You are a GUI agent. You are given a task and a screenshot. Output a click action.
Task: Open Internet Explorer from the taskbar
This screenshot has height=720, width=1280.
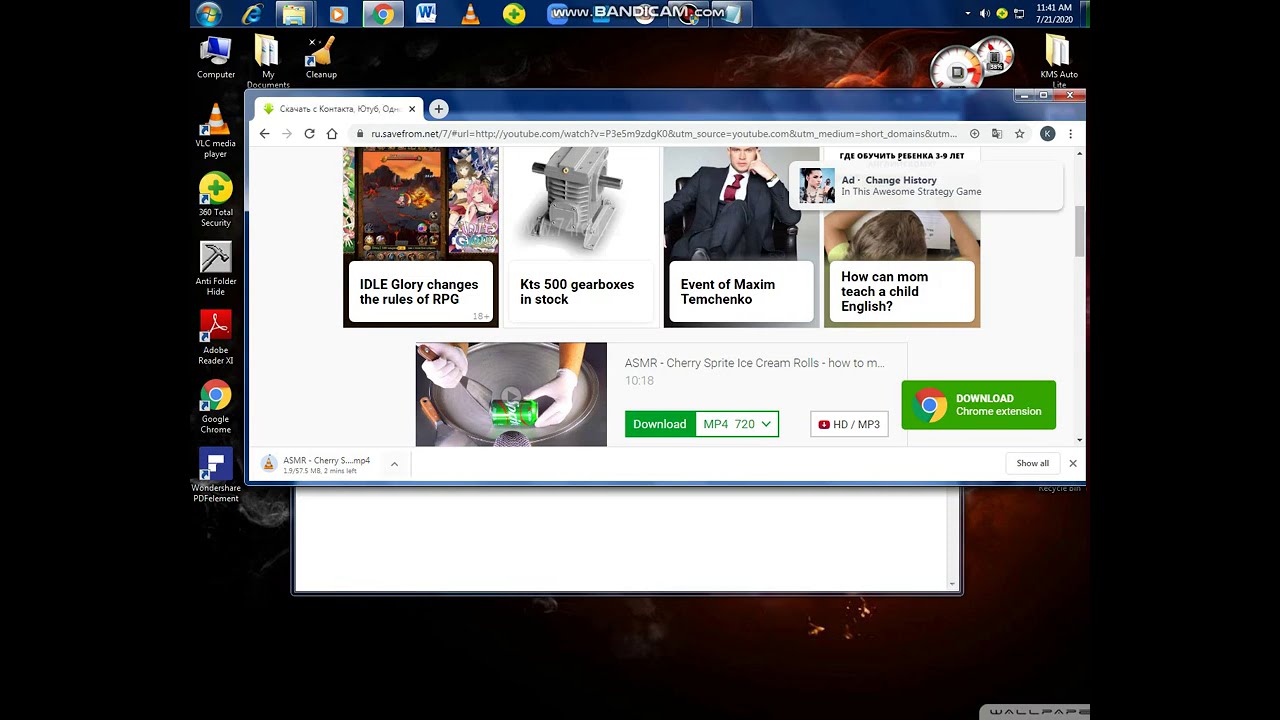coord(252,13)
